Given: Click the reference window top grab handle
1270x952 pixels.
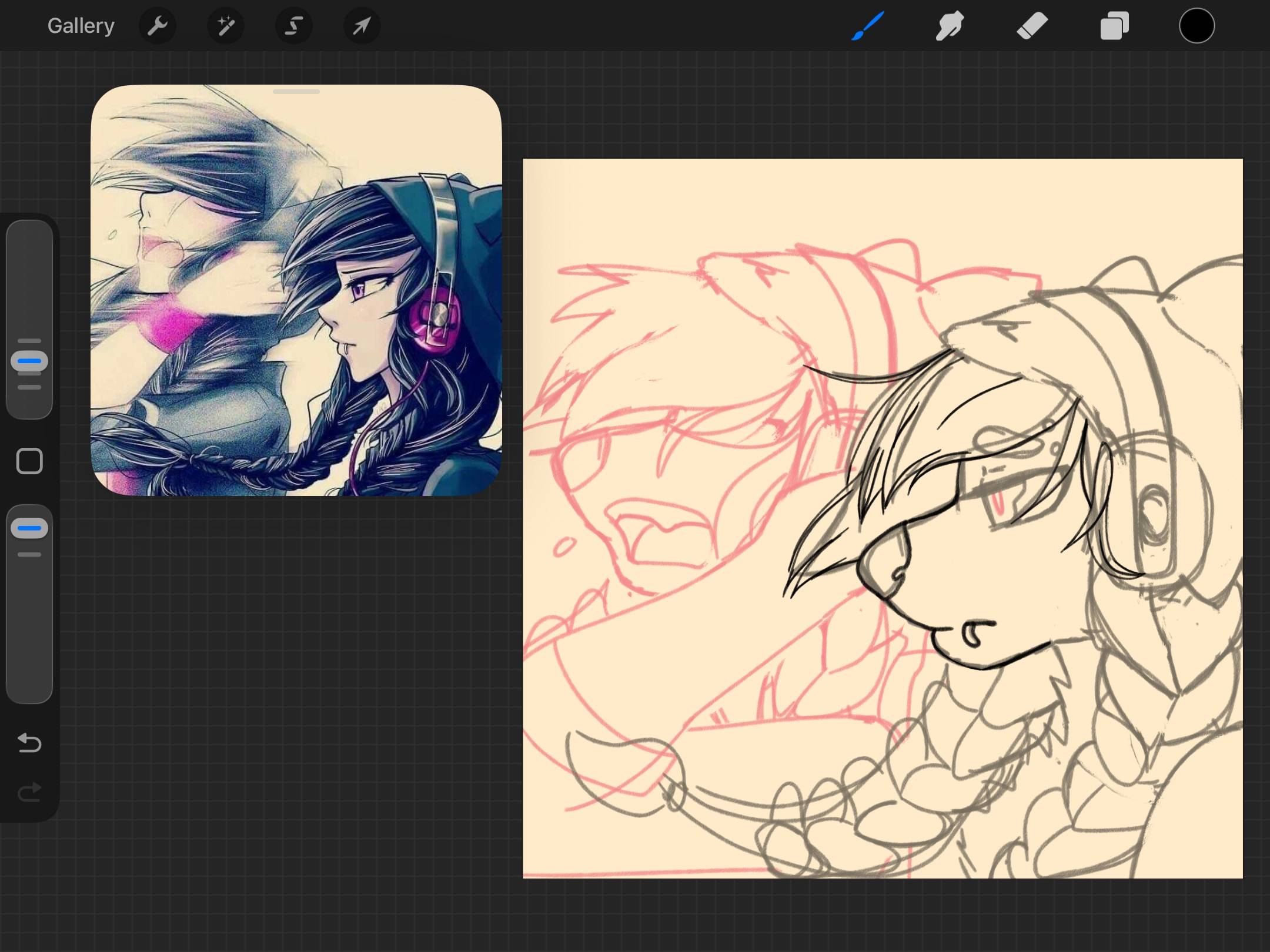Looking at the screenshot, I should tap(296, 92).
